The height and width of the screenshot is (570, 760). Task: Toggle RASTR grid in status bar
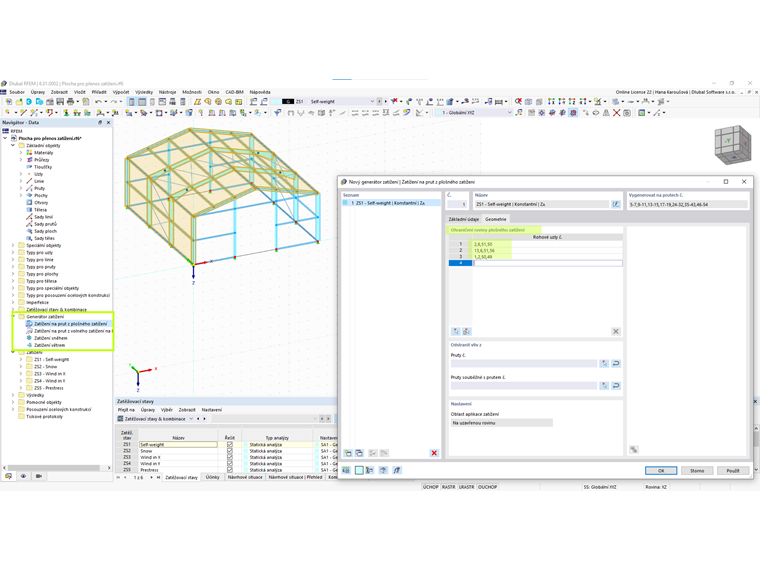pyautogui.click(x=448, y=487)
